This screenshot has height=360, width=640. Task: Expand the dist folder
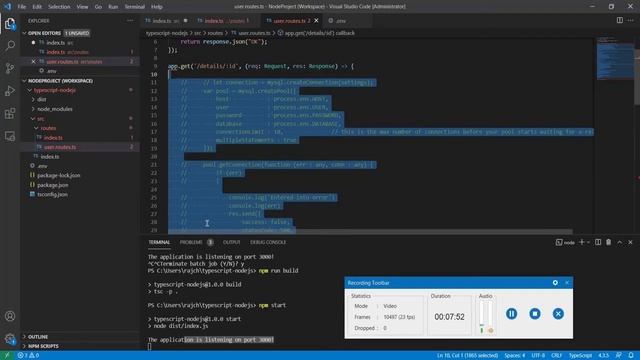(33, 100)
